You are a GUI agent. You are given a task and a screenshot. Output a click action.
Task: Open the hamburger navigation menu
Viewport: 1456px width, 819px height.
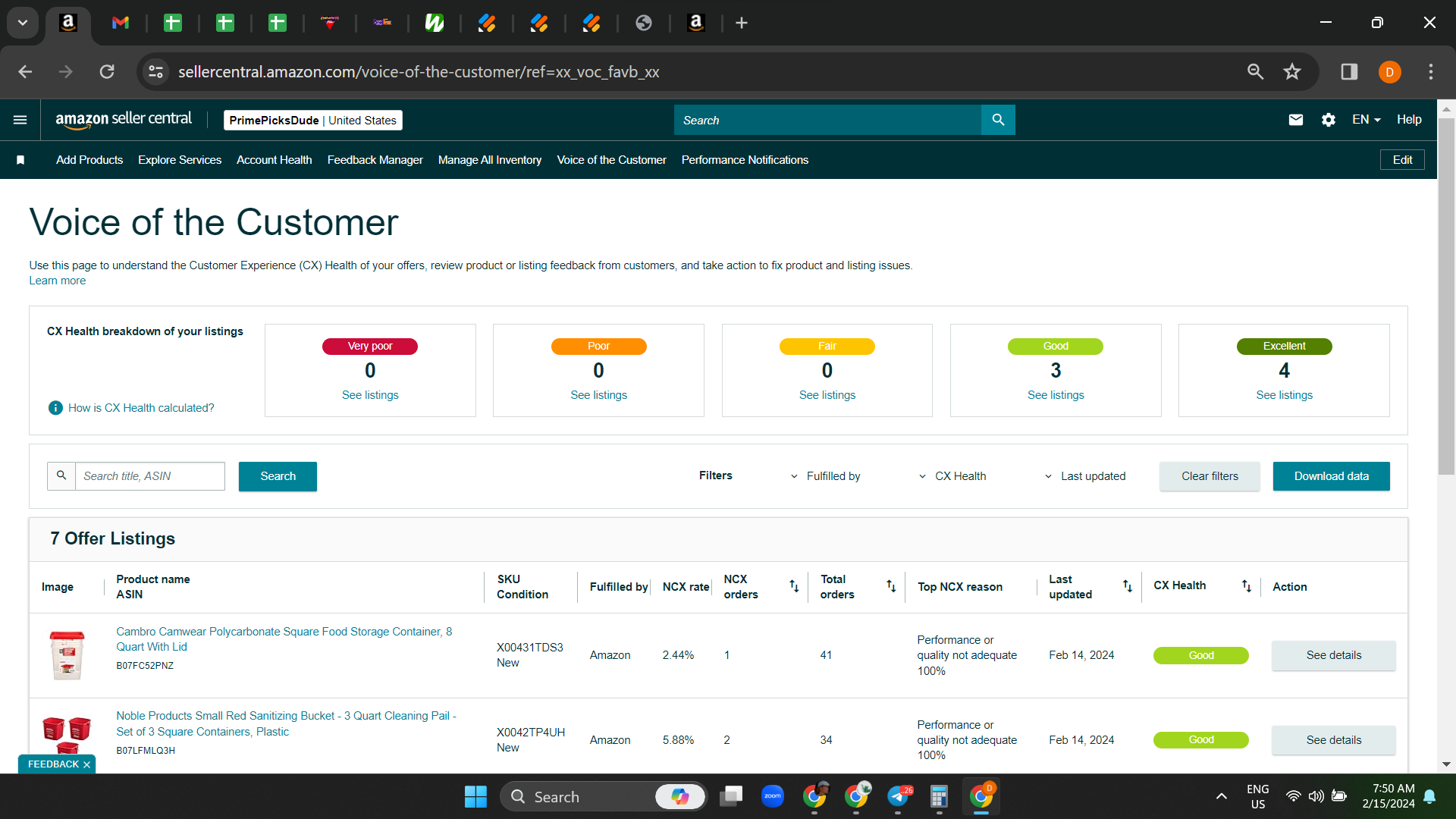coord(20,120)
